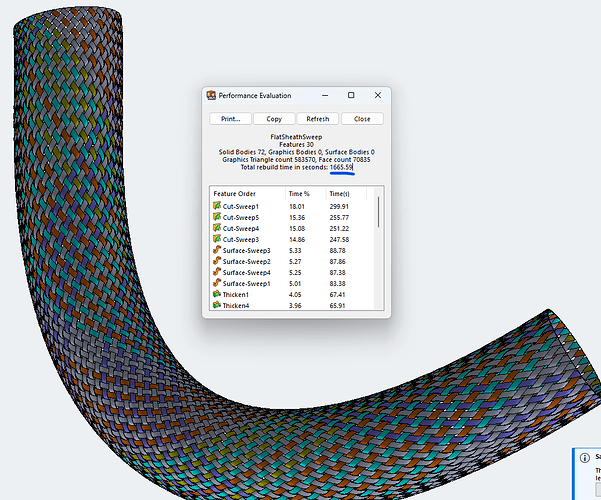Sort by the Feature Order column header

[235, 192]
